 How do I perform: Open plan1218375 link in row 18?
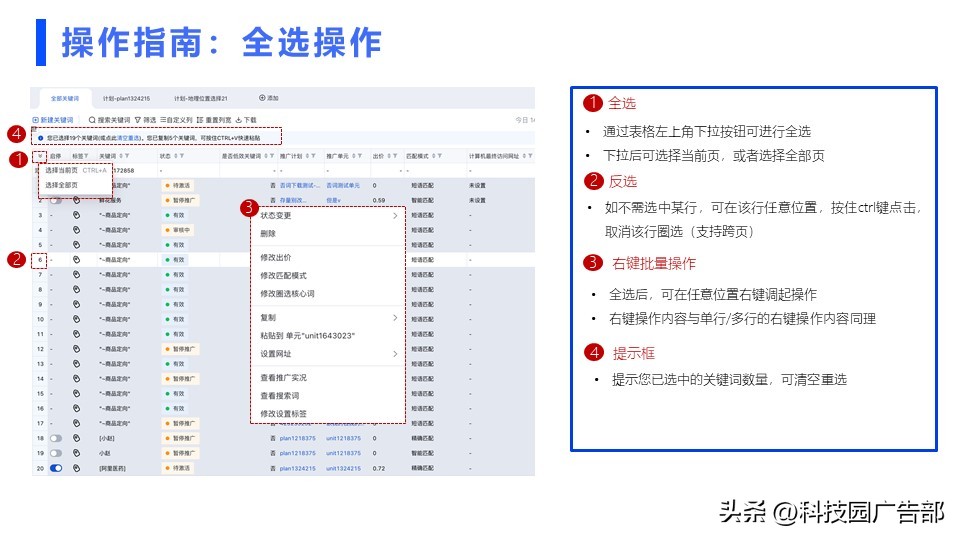click(298, 438)
